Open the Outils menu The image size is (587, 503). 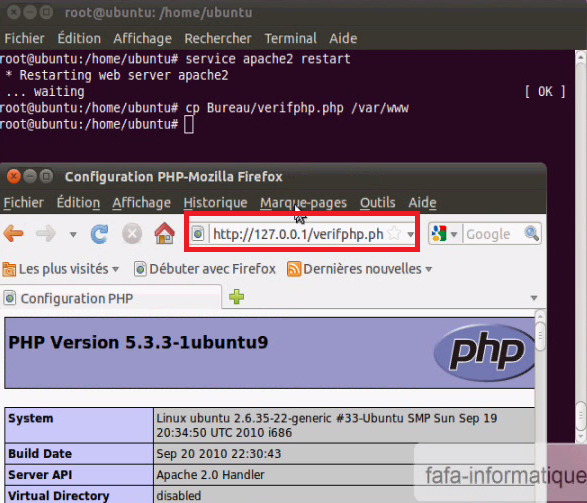(x=377, y=203)
